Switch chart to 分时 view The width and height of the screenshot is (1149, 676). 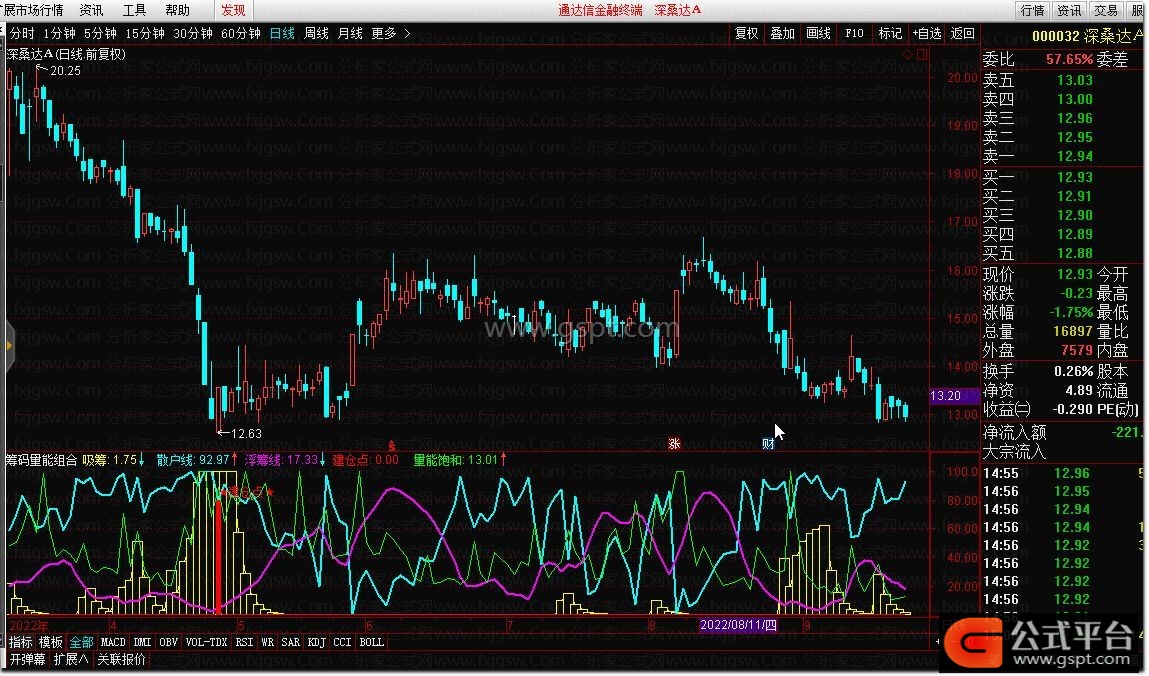point(22,34)
